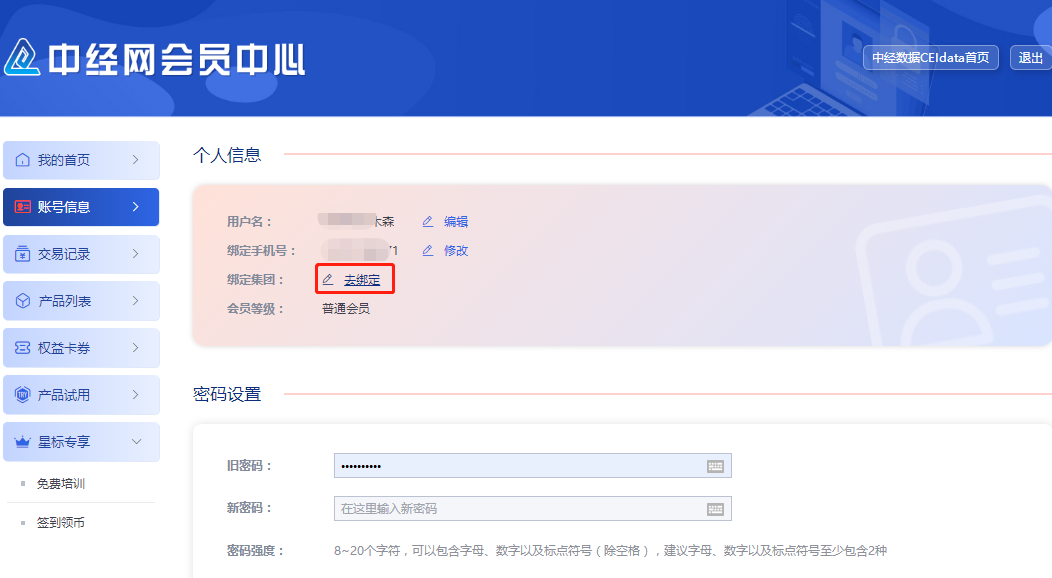Click the home icon beside 我的首页

point(22,160)
